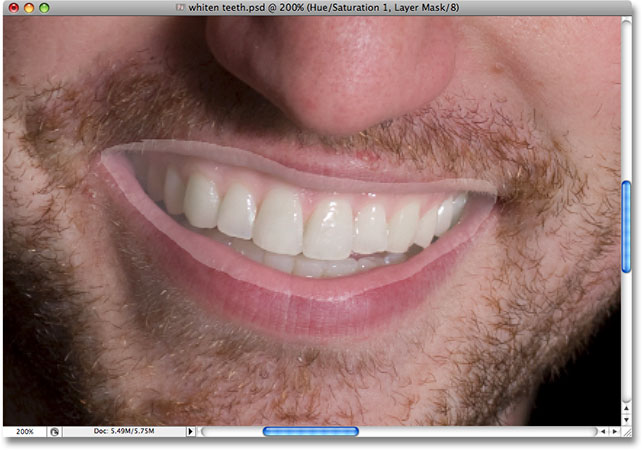Minimize the document window with yellow button

29,8
